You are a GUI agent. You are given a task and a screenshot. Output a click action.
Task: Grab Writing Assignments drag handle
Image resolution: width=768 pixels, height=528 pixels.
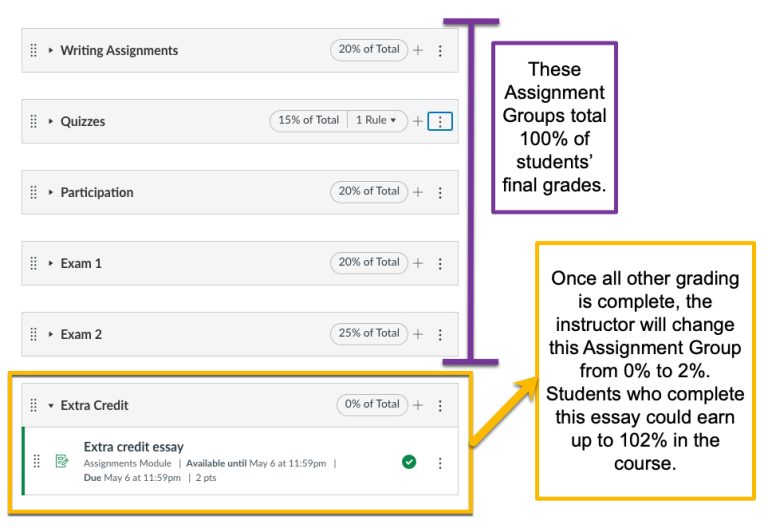[34, 50]
